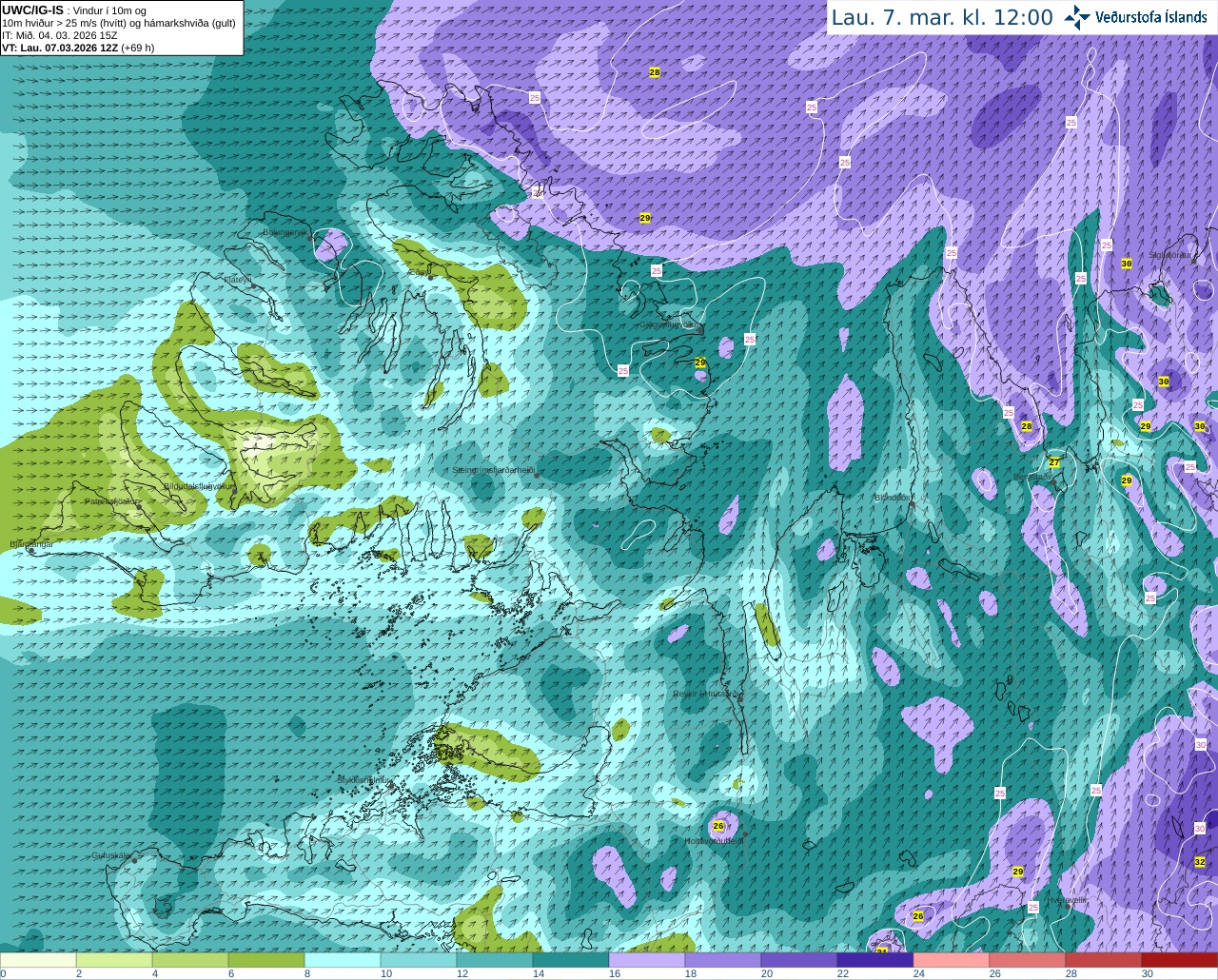Screen dimensions: 1218x980
Task: Pick the 24–26 m/s pink legend swatch
Action: click(x=952, y=960)
